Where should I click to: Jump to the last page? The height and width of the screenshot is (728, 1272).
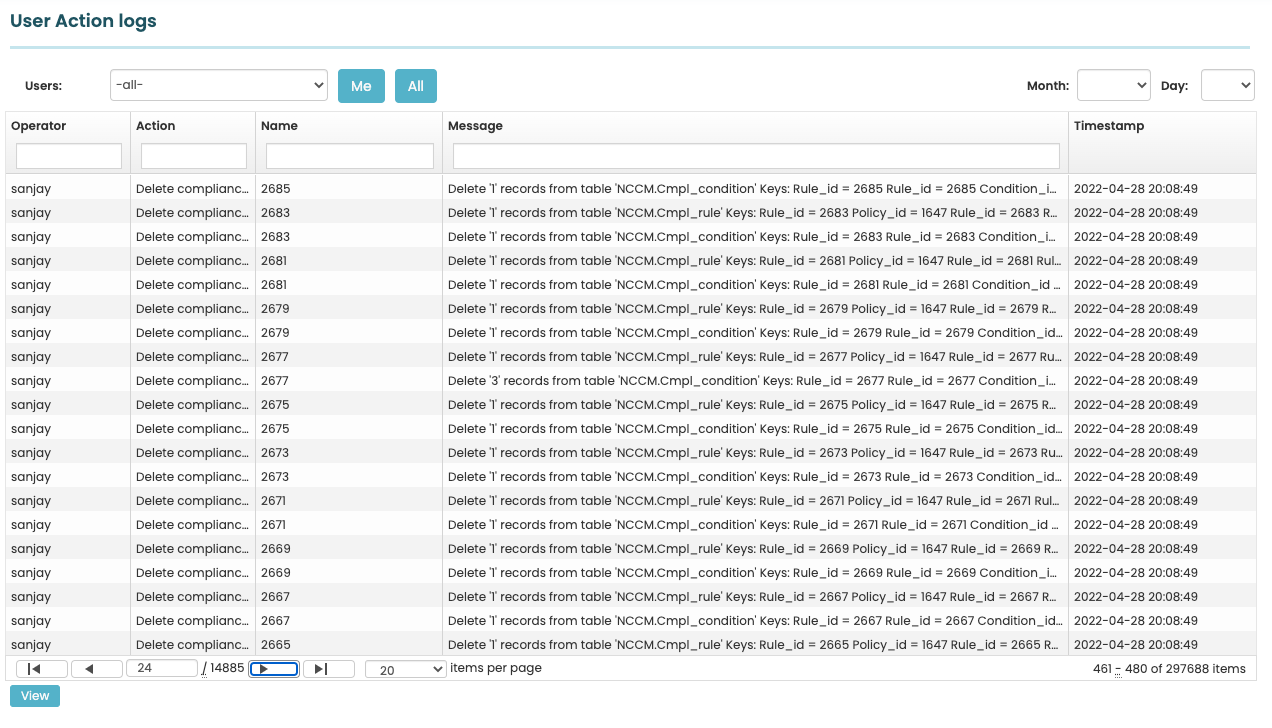(x=329, y=668)
